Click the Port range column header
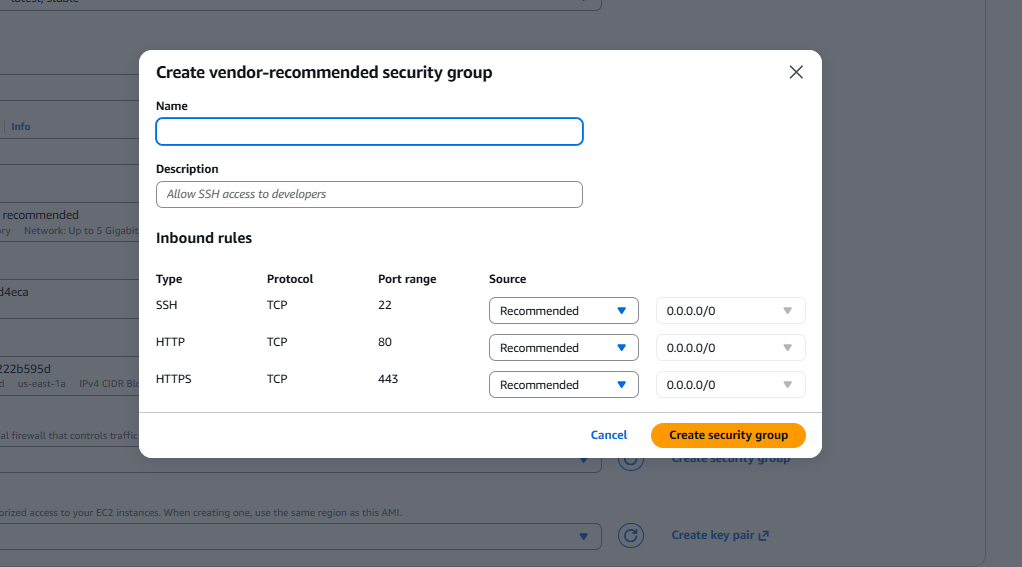The height and width of the screenshot is (567, 1022). 407,279
